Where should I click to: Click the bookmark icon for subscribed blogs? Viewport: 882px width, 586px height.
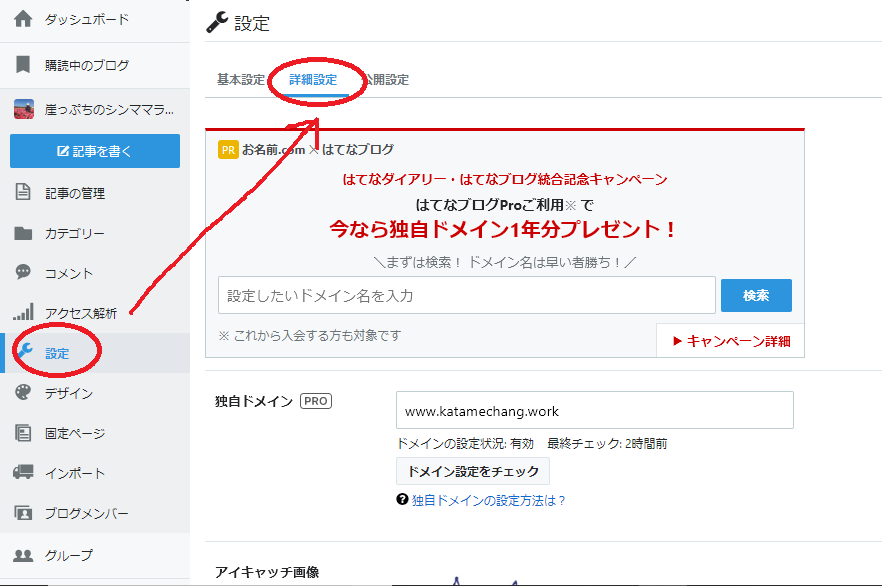(23, 65)
